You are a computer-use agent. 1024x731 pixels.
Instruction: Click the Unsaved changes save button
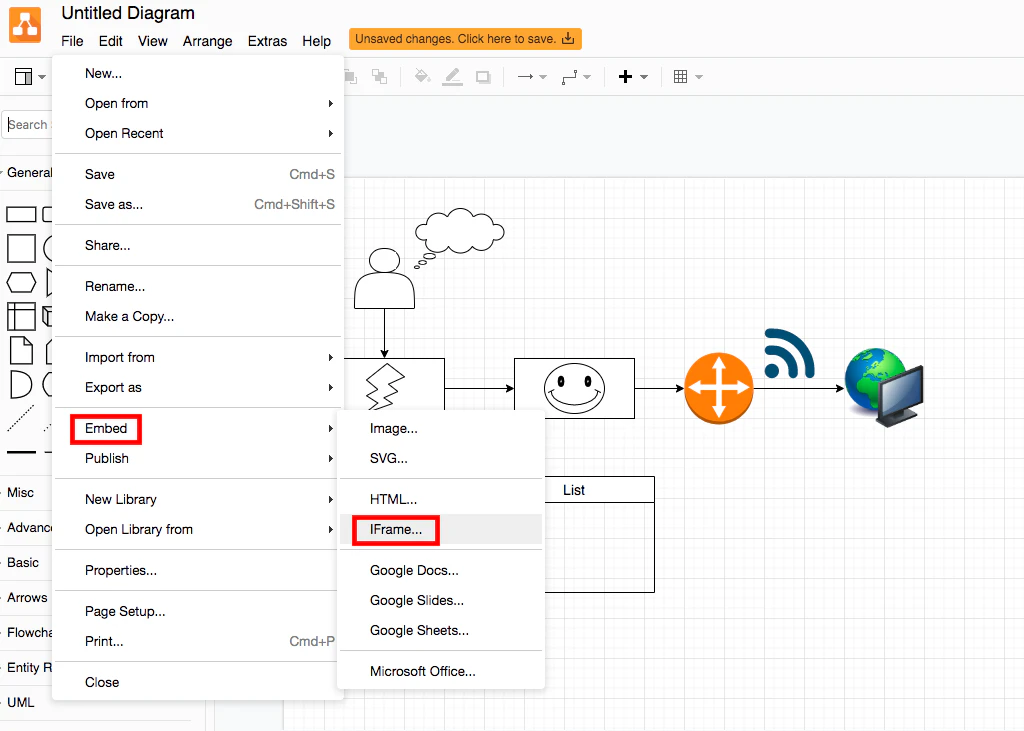pos(465,39)
